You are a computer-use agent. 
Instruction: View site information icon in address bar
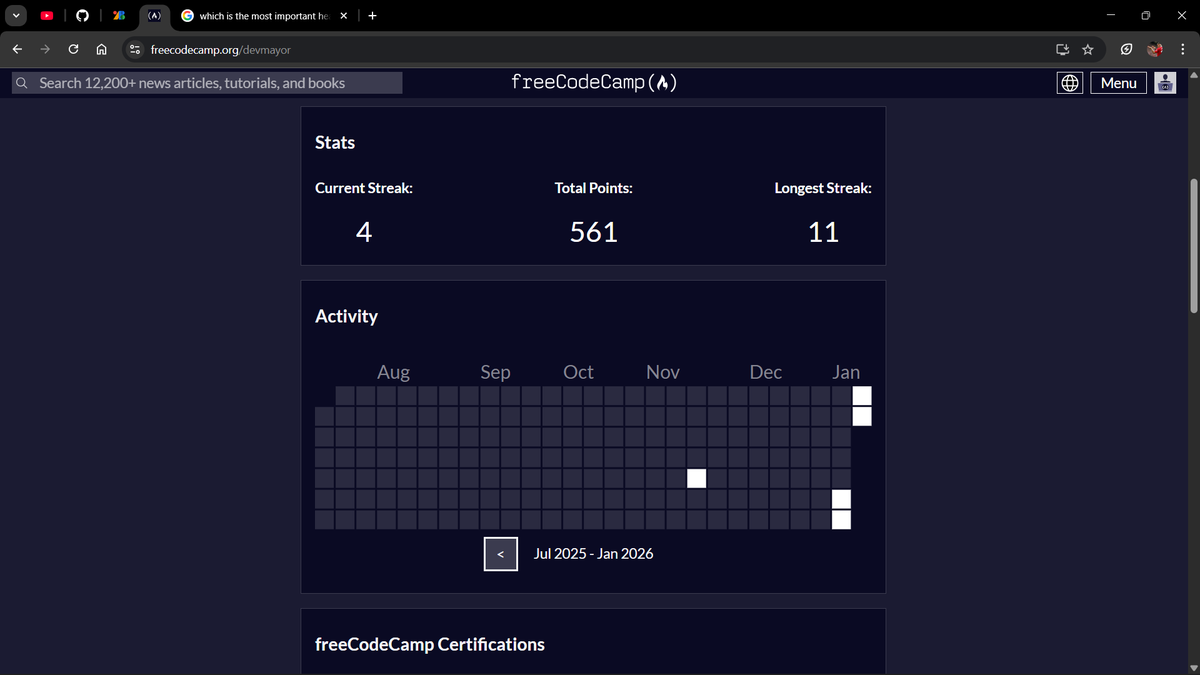coord(135,49)
